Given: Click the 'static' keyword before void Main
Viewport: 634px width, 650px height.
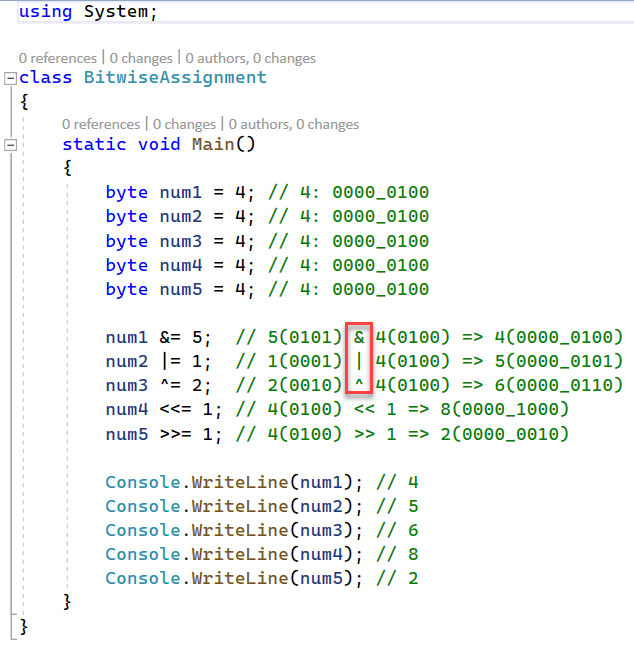Looking at the screenshot, I should (94, 144).
